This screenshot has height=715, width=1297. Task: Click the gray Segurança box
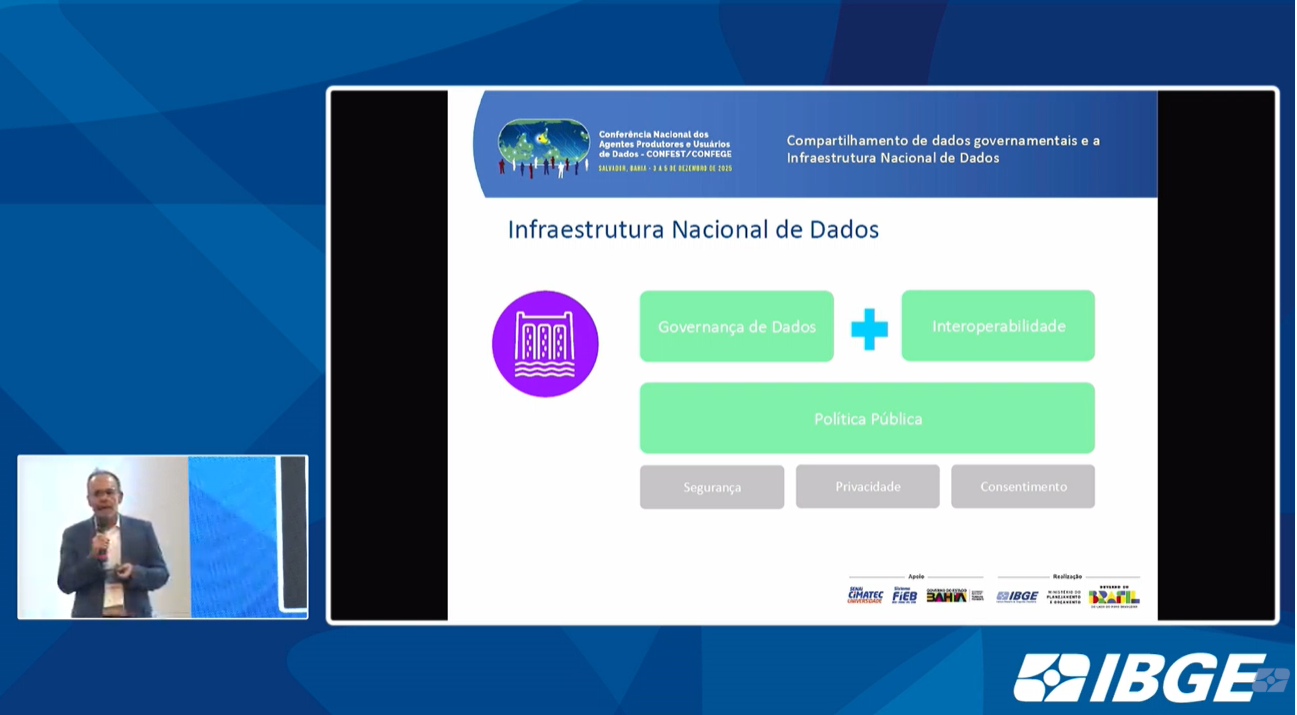[x=712, y=487]
